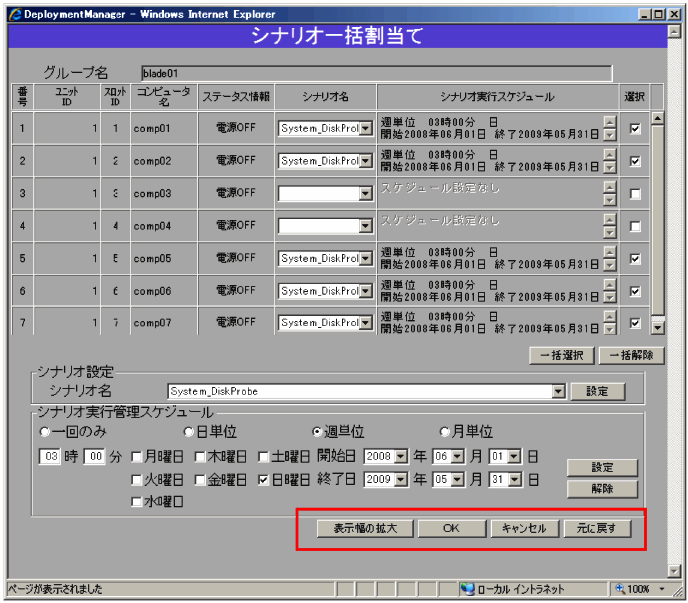Select the 月単位 radio button
This screenshot has height=603, width=688.
tap(445, 432)
